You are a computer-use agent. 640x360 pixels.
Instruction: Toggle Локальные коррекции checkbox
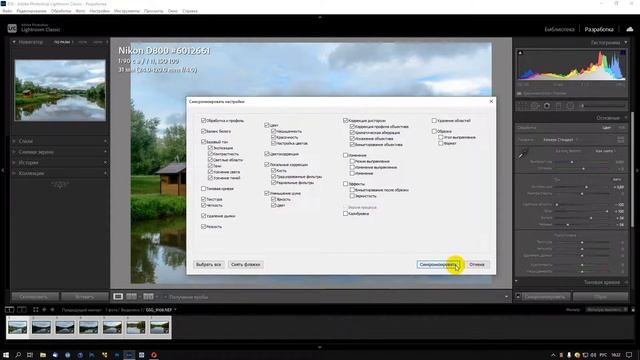[267, 164]
